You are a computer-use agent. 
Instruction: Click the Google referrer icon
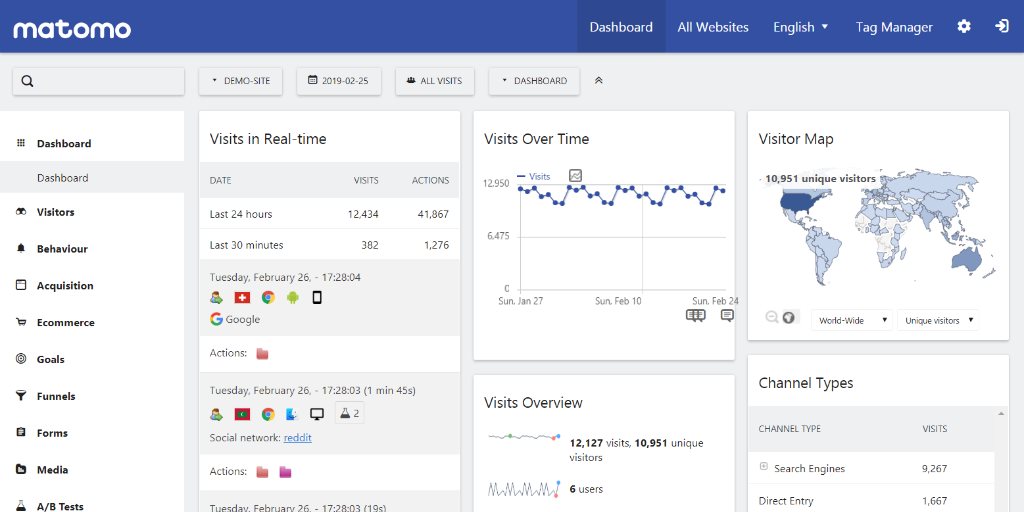[216, 319]
